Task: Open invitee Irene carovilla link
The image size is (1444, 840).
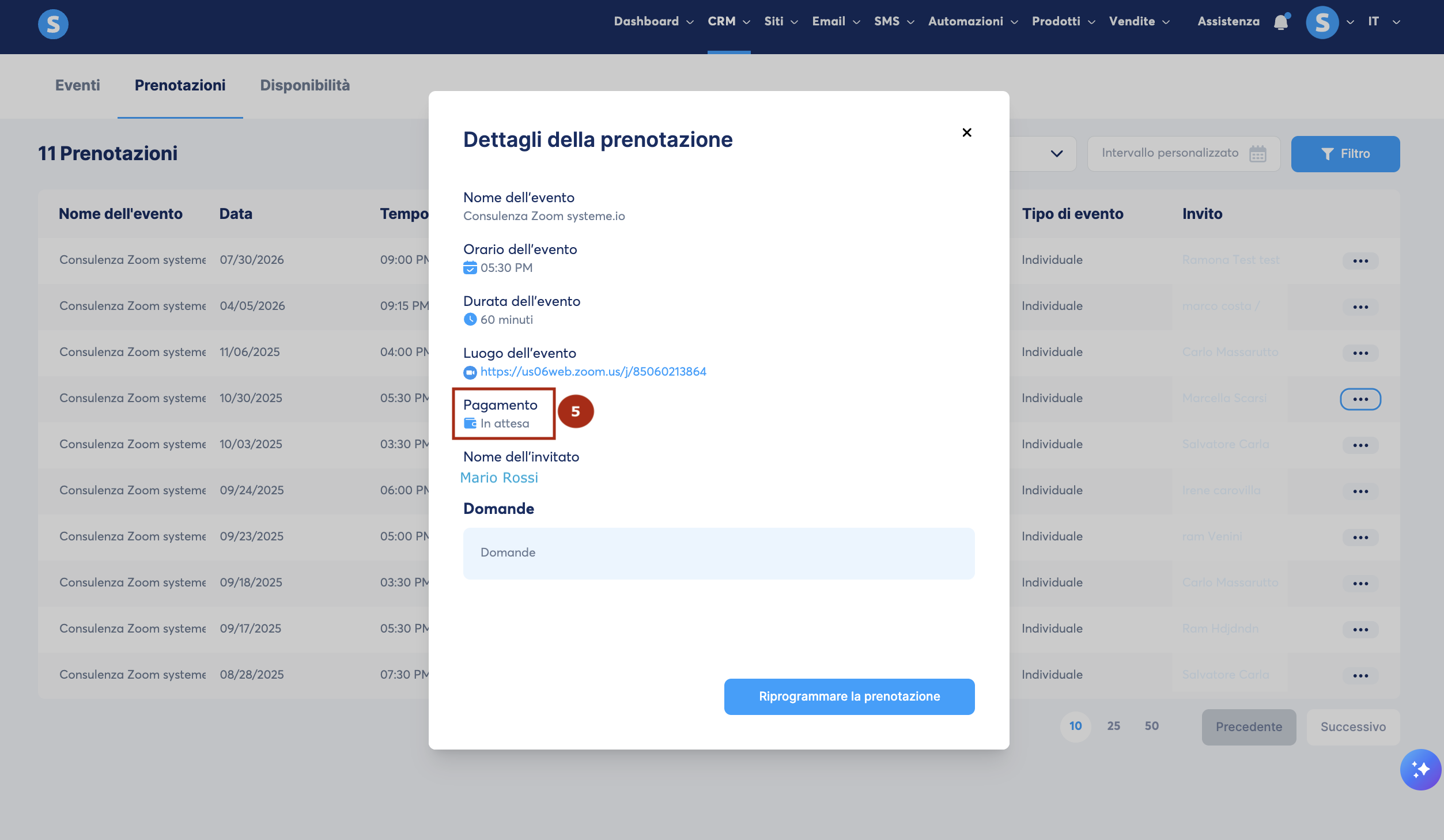Action: click(1221, 490)
